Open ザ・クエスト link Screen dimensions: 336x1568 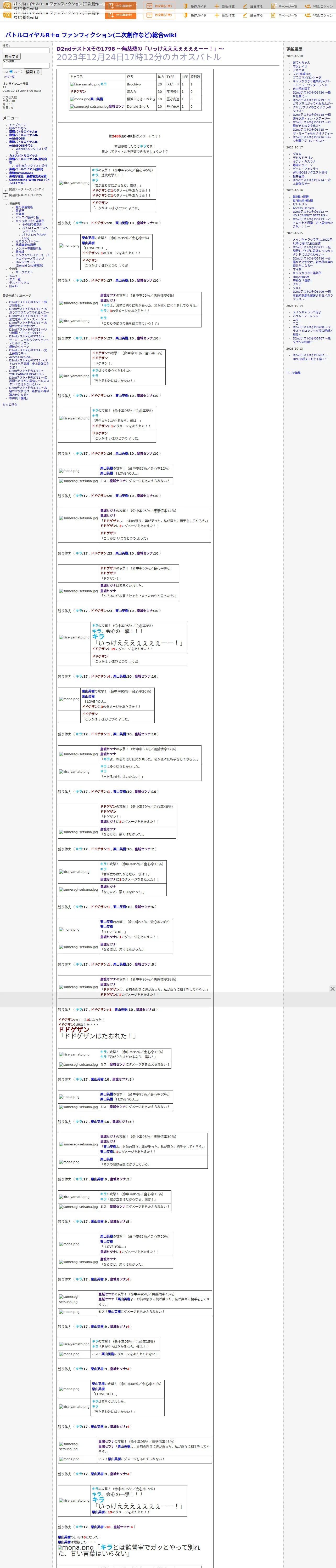pyautogui.click(x=24, y=273)
